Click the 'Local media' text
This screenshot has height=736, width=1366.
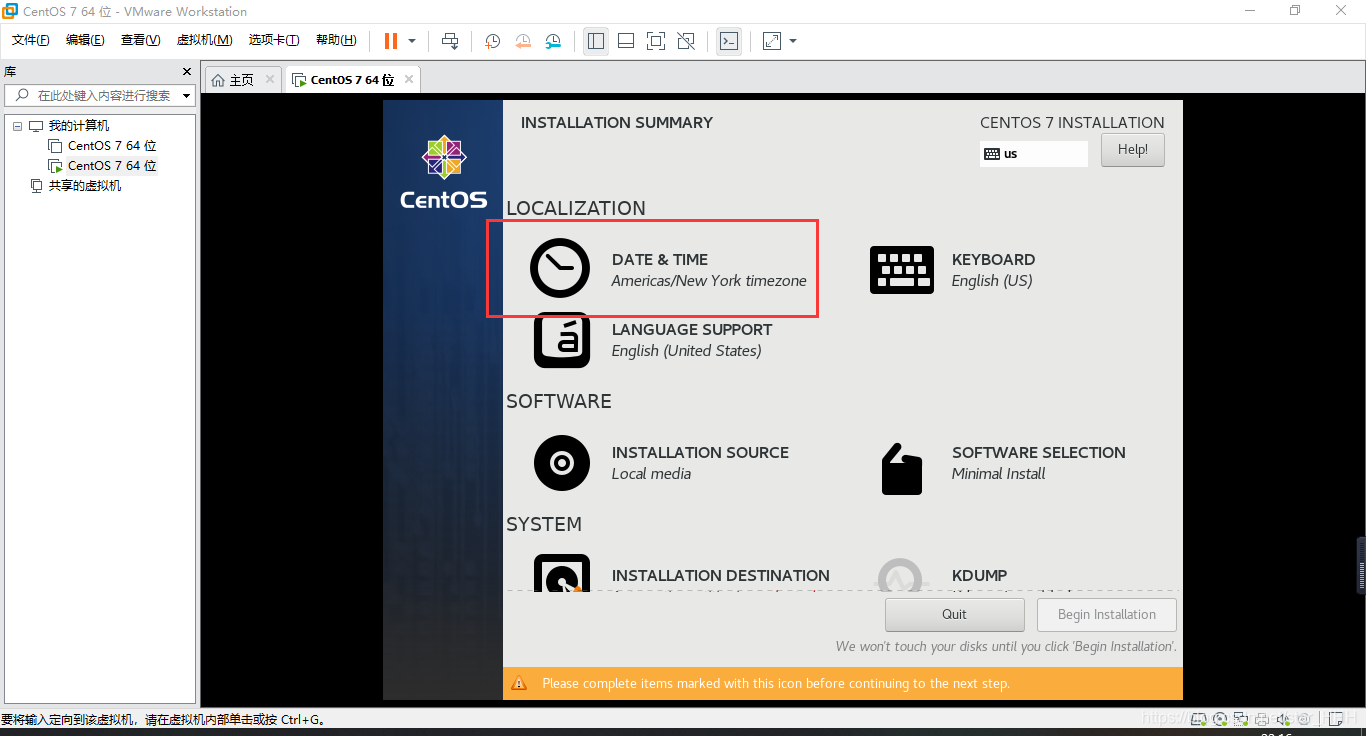click(x=651, y=474)
